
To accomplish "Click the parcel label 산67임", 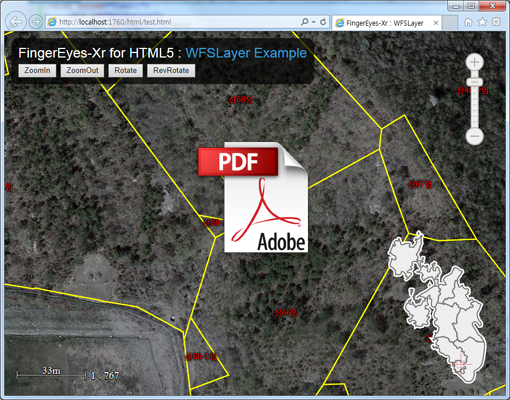I will tap(420, 184).
